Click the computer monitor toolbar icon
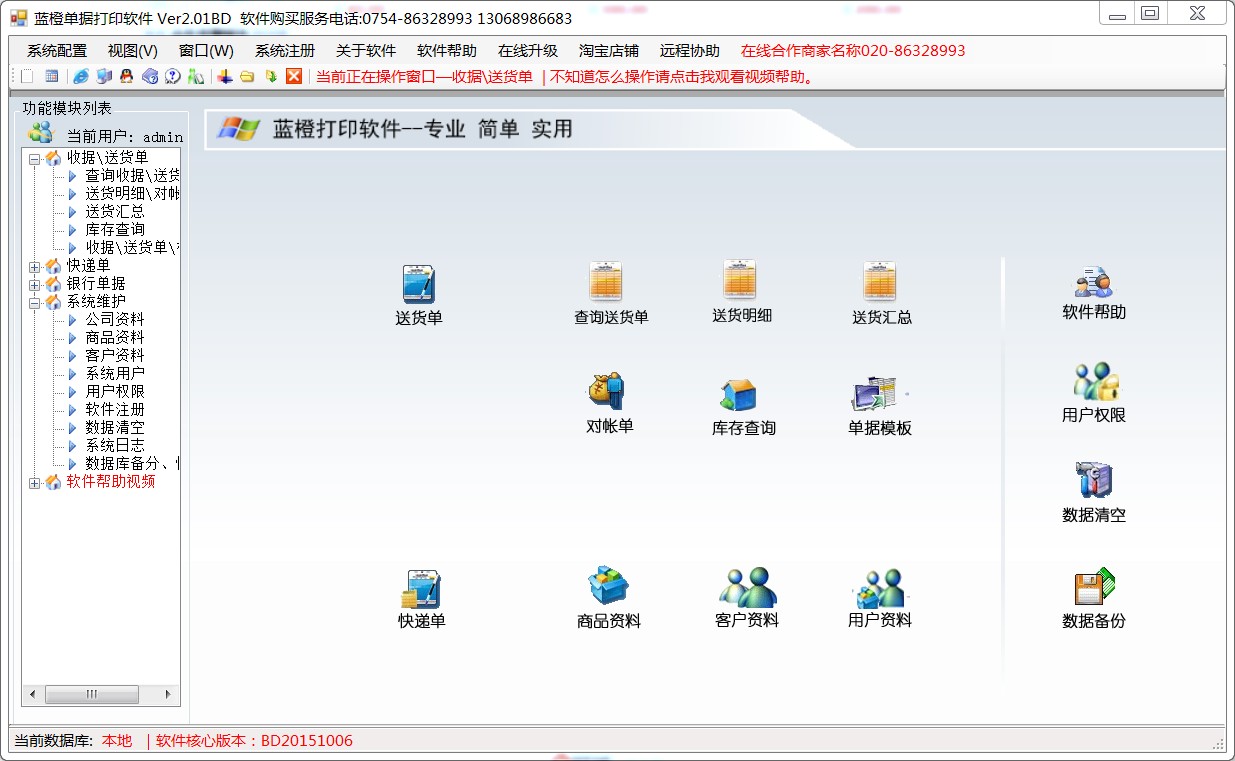Viewport: 1235px width, 761px height. coord(103,76)
